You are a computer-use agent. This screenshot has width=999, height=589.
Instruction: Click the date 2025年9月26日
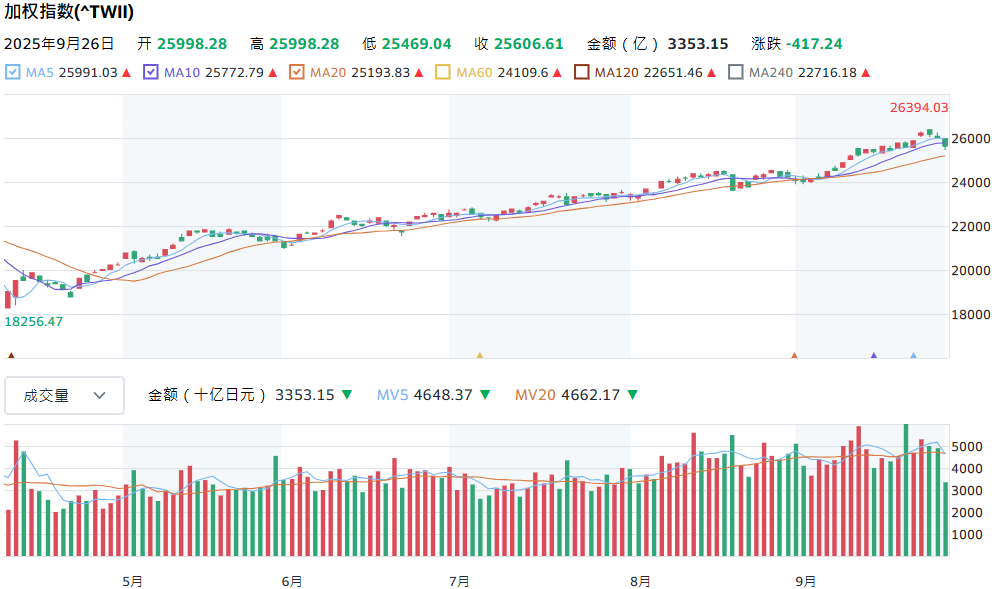point(59,43)
